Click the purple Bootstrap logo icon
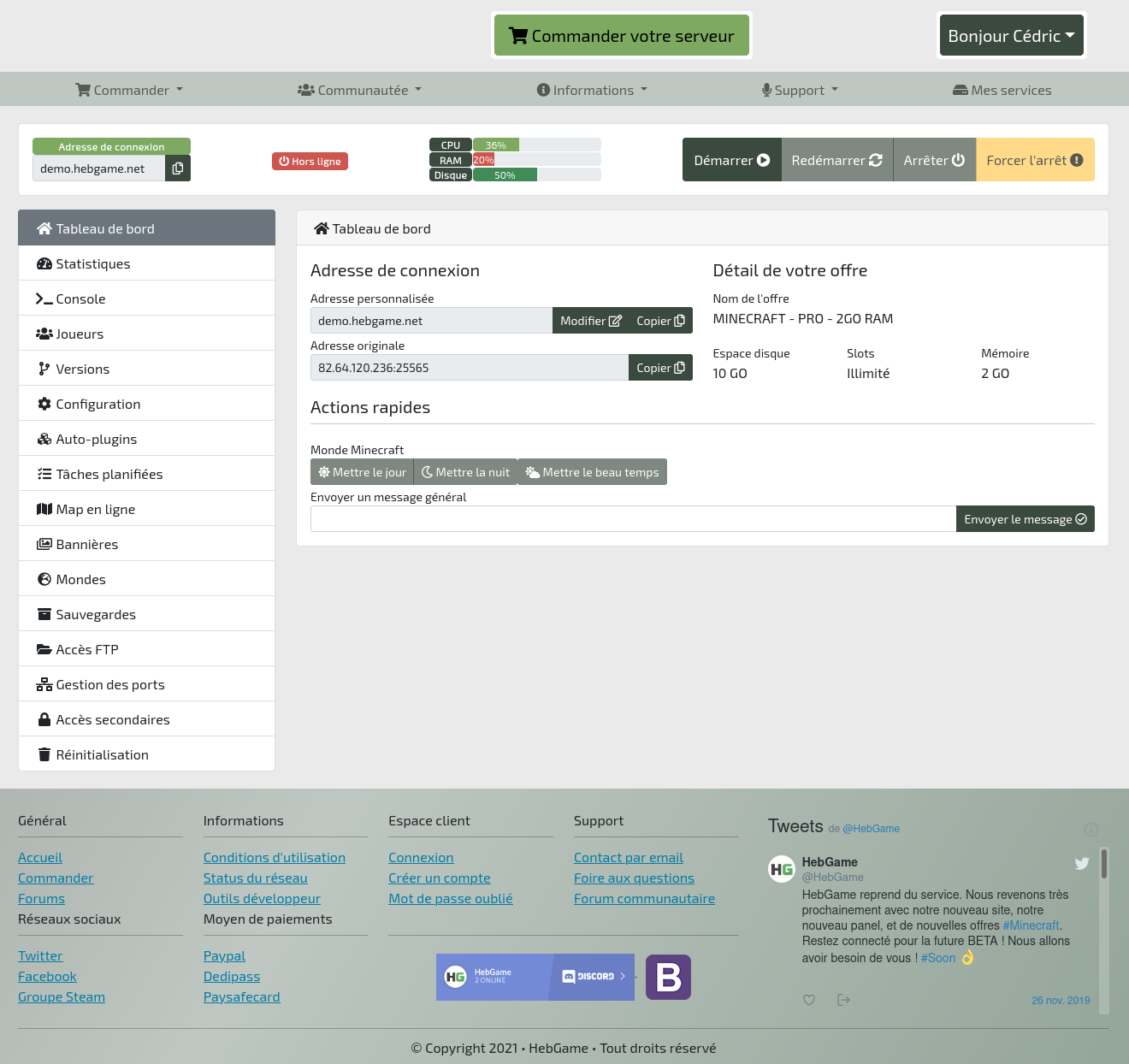 pyautogui.click(x=668, y=977)
